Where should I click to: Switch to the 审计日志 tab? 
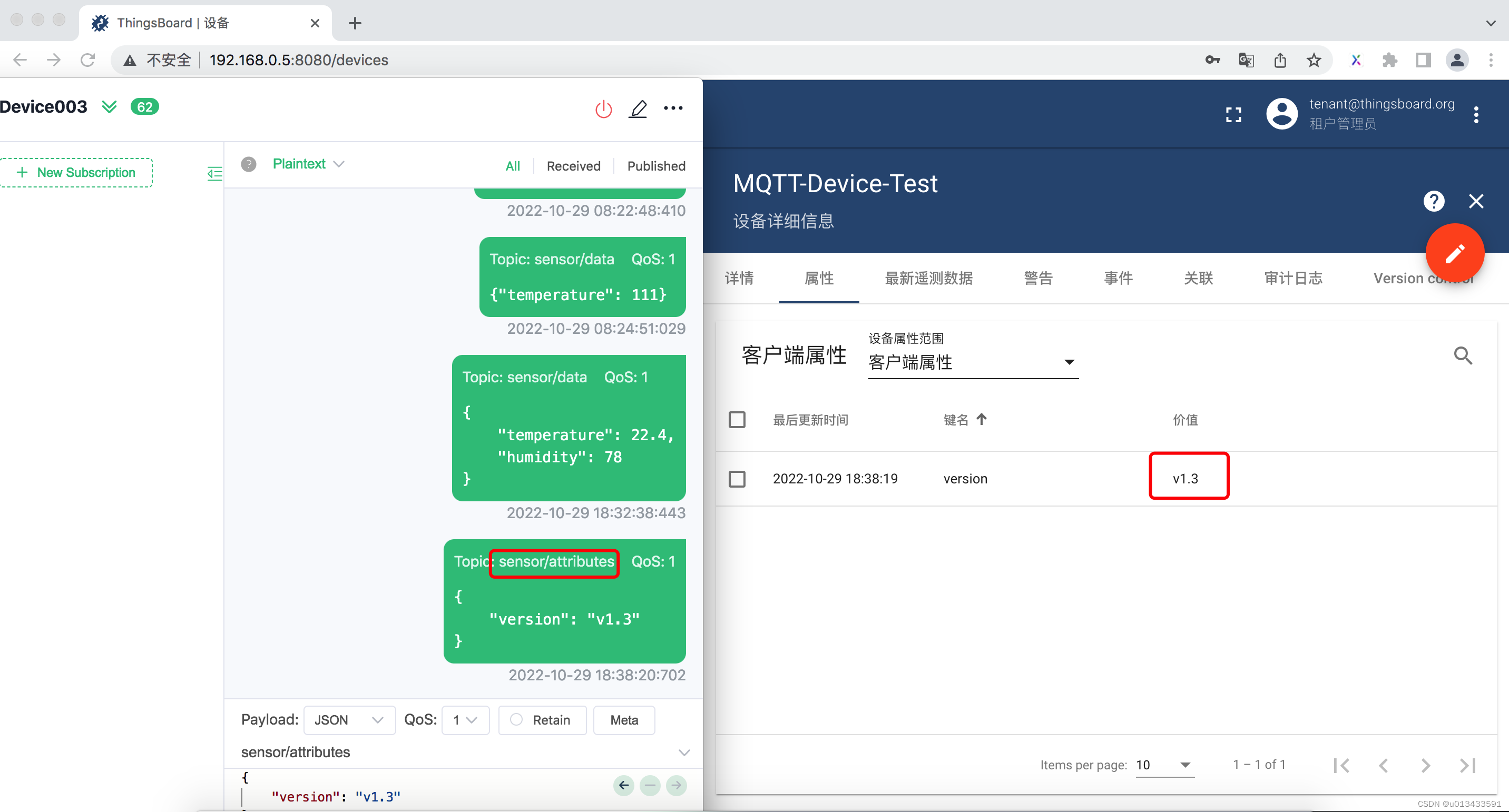point(1294,279)
